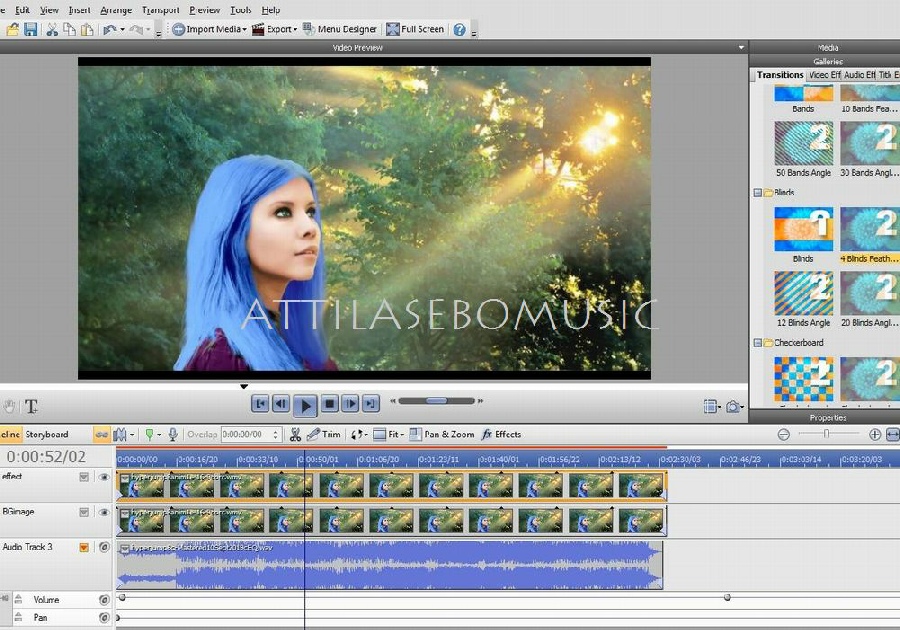Open help with the blue question mark icon
Viewport: 900px width, 630px height.
[459, 29]
